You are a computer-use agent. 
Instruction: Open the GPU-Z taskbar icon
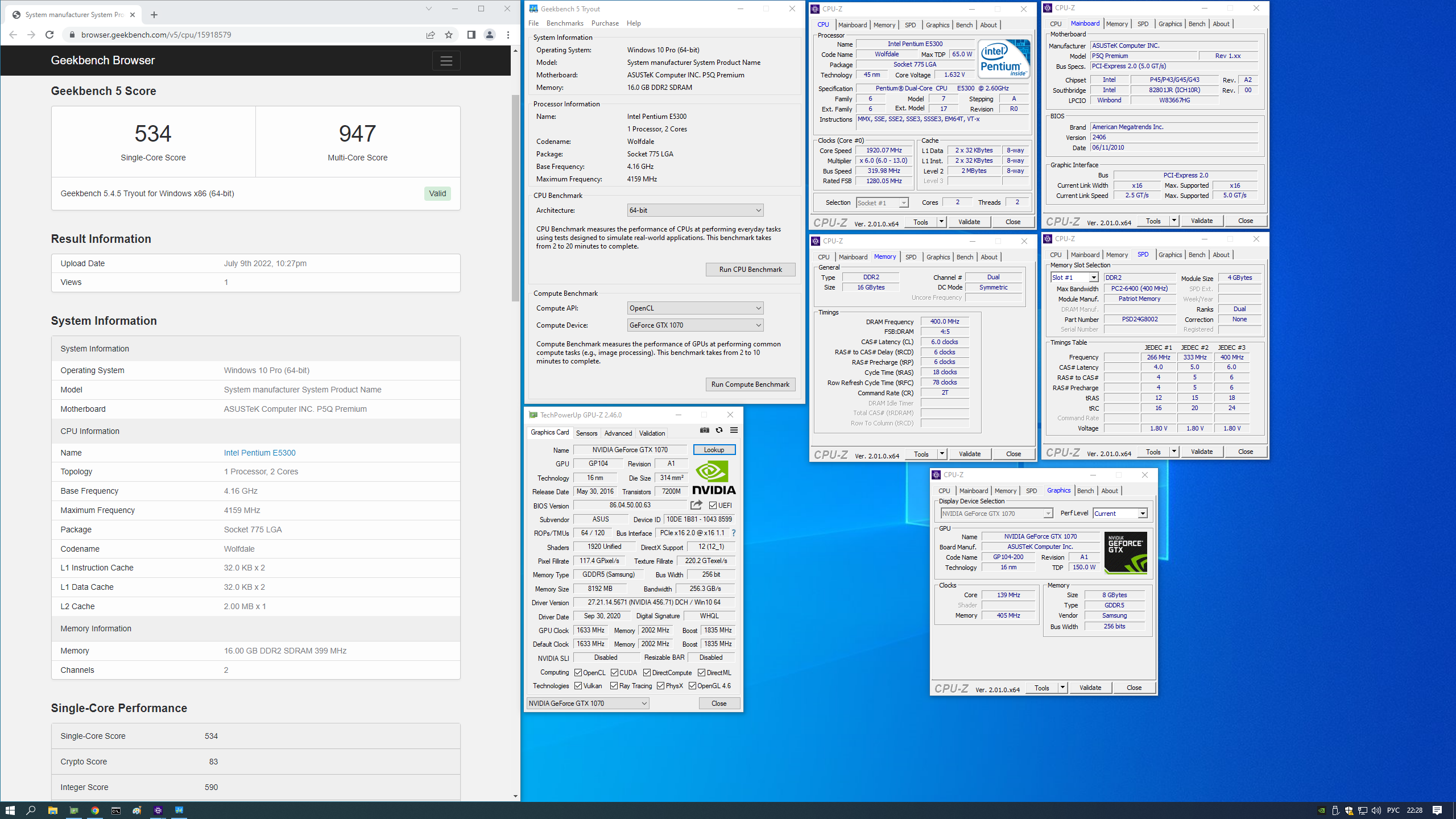[74, 810]
